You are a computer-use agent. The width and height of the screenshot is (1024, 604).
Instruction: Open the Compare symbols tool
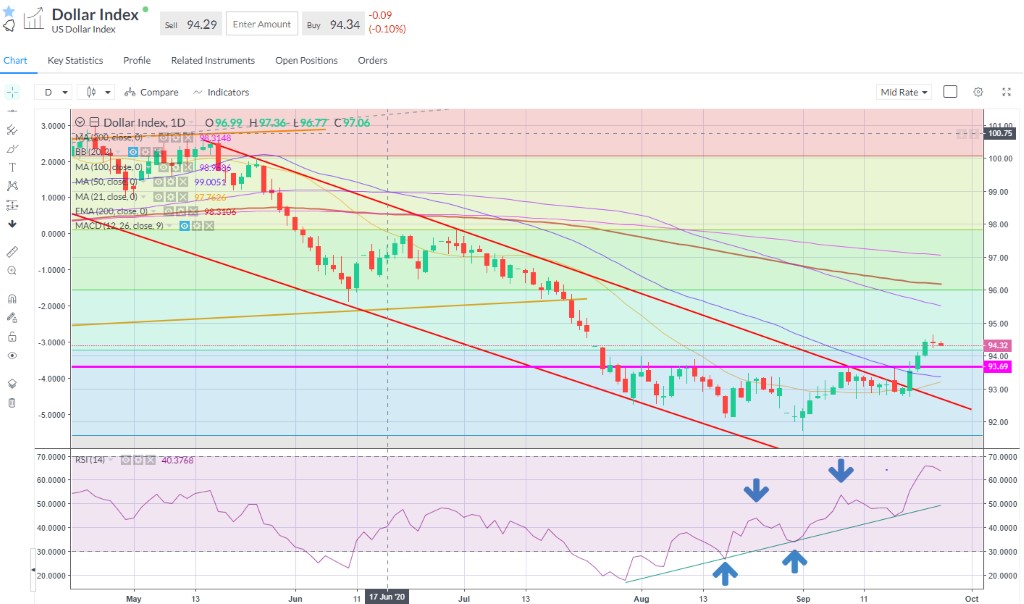152,92
